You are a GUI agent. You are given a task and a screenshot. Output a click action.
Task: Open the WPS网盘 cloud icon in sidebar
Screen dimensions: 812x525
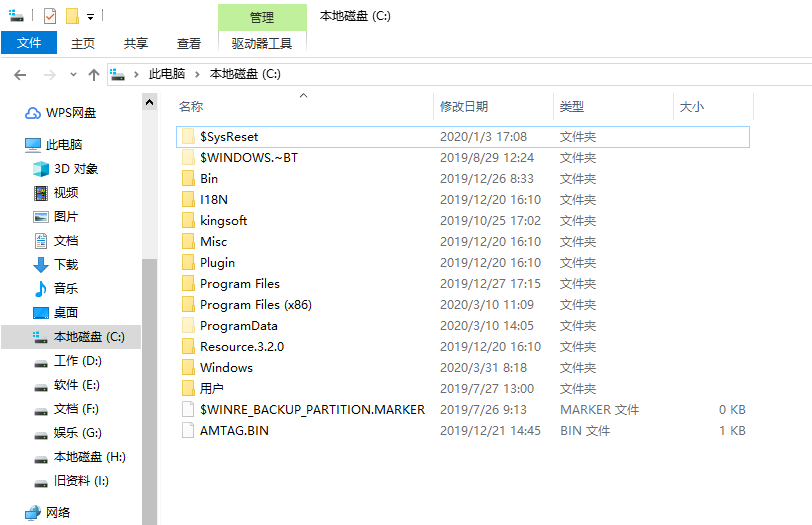point(33,113)
